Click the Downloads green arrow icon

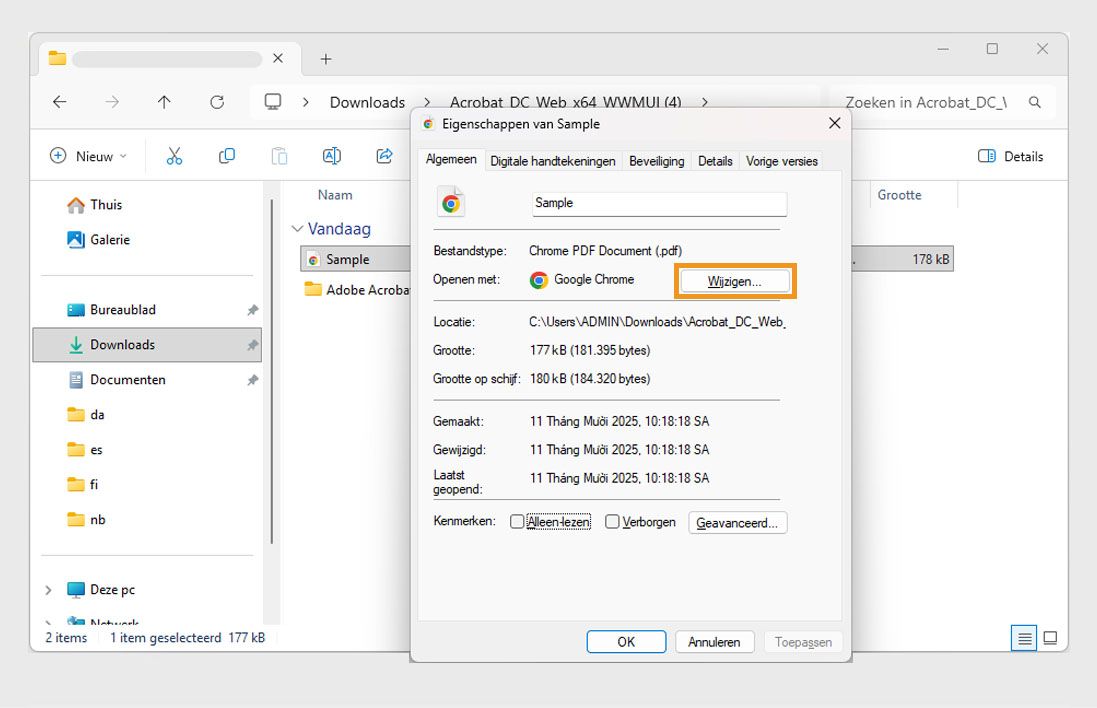(x=76, y=345)
